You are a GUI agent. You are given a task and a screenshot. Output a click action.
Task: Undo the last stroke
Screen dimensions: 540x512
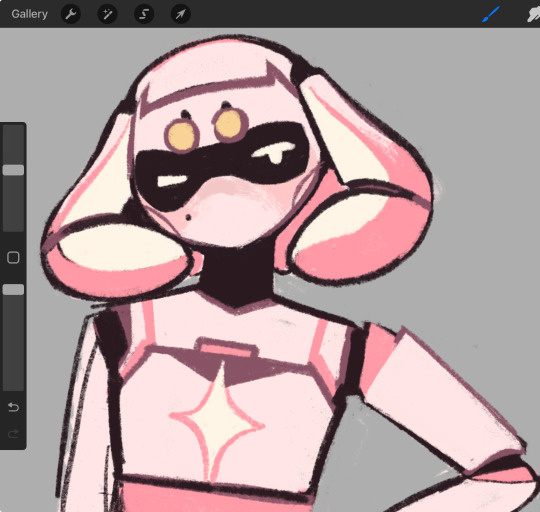(x=13, y=408)
